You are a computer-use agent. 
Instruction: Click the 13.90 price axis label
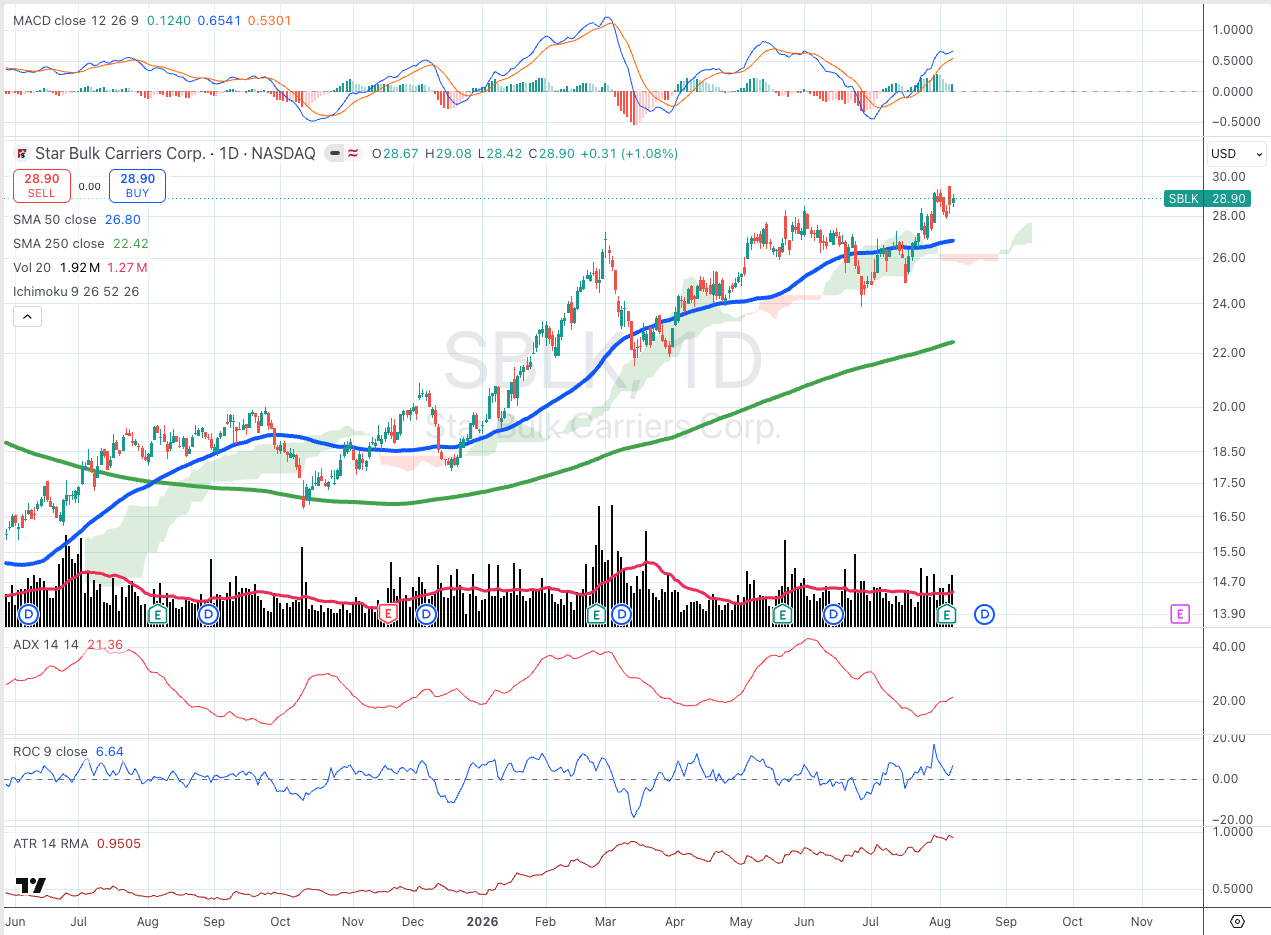1228,613
